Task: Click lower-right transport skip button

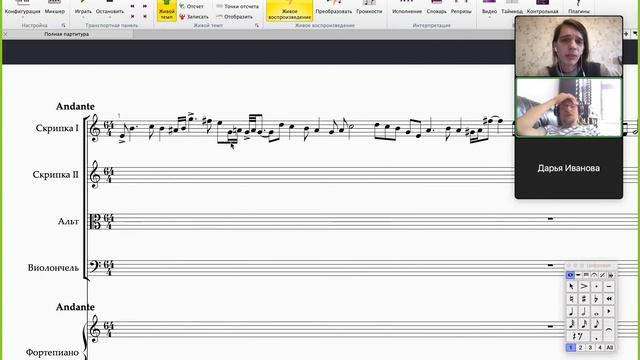Action: [x=145, y=16]
